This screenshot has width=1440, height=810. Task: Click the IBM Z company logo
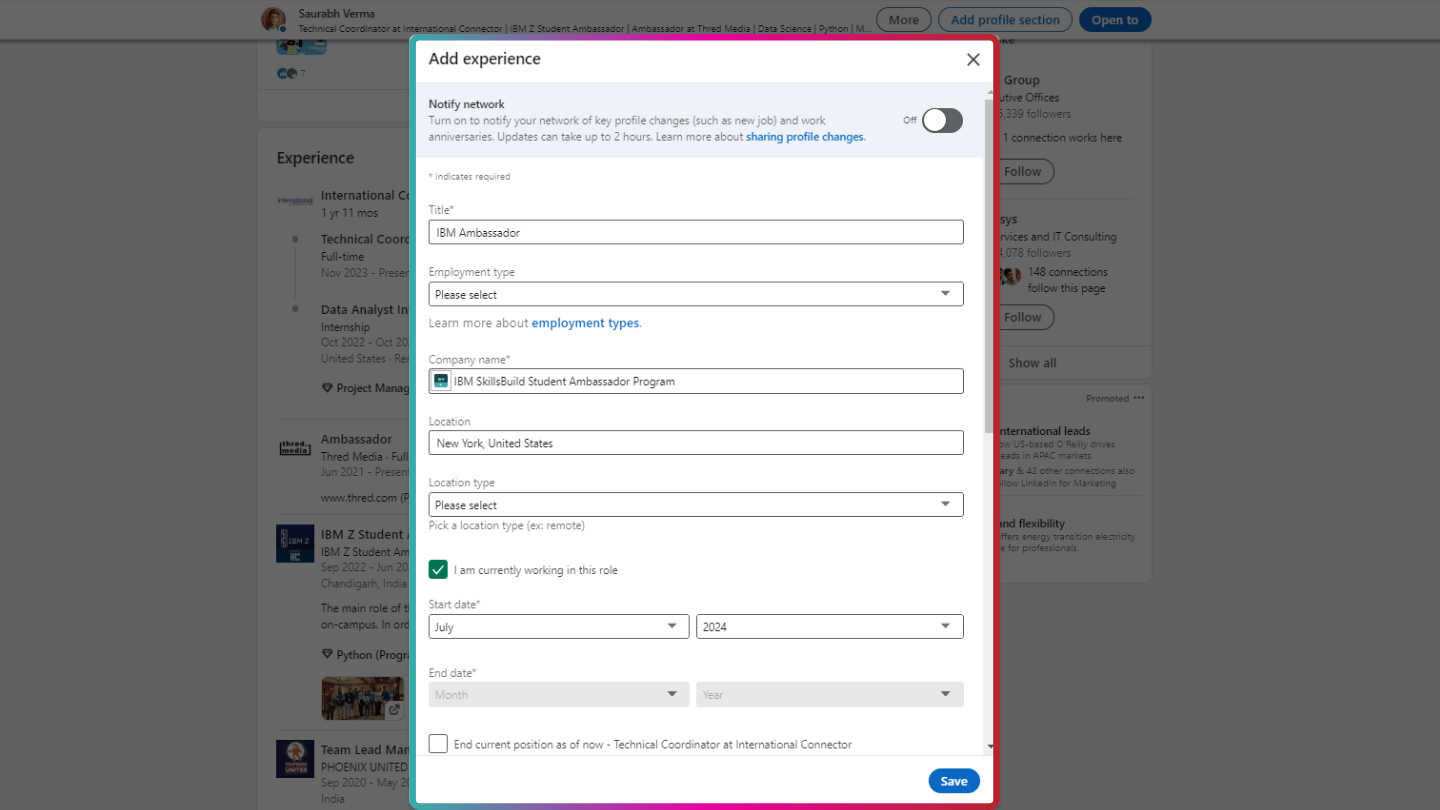pos(295,543)
